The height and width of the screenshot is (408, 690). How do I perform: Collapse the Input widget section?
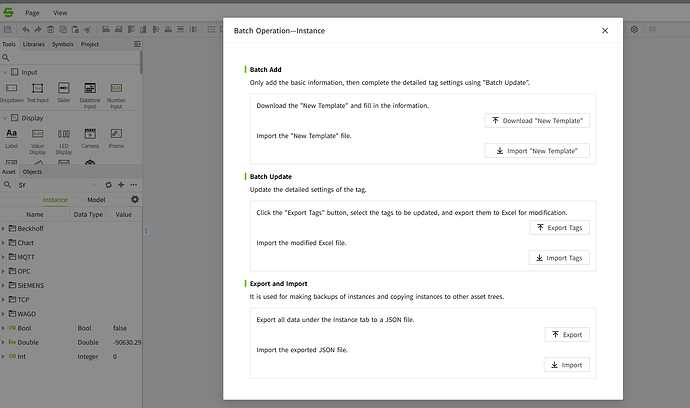point(6,72)
